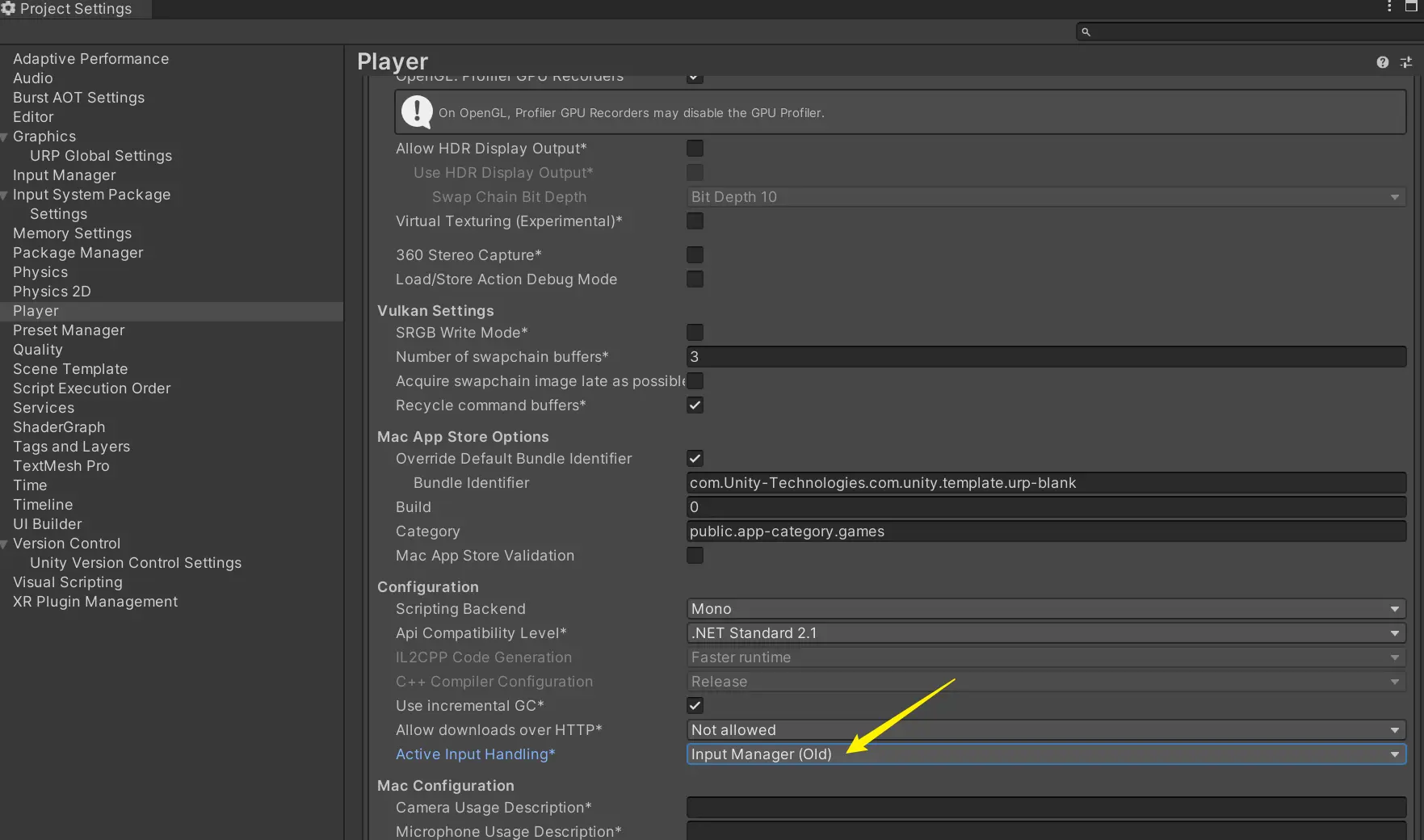Open the window's three-dot options menu
The width and height of the screenshot is (1424, 840).
(1389, 6)
